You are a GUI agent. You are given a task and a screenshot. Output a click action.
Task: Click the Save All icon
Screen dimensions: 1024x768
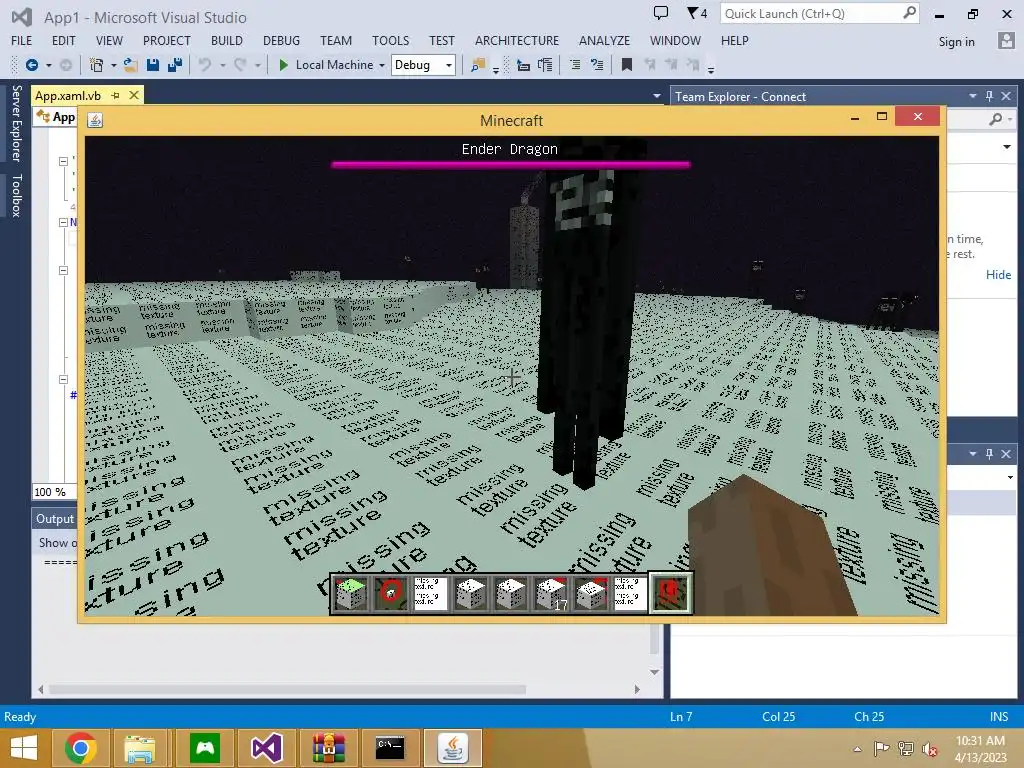tap(174, 65)
